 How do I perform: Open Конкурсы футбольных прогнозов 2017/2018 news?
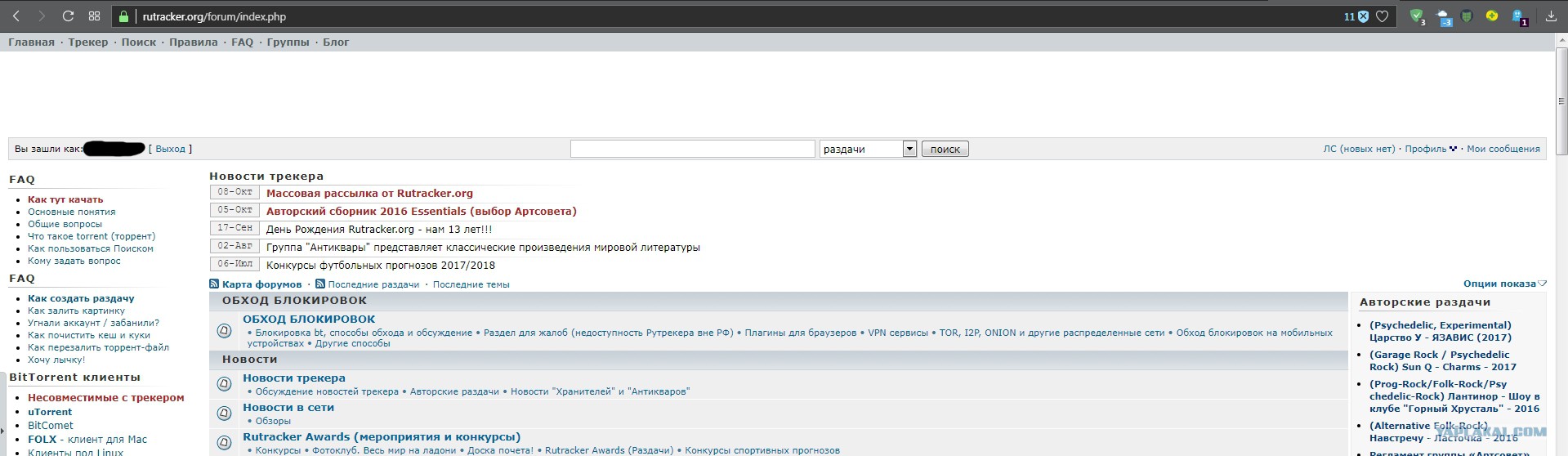[381, 266]
